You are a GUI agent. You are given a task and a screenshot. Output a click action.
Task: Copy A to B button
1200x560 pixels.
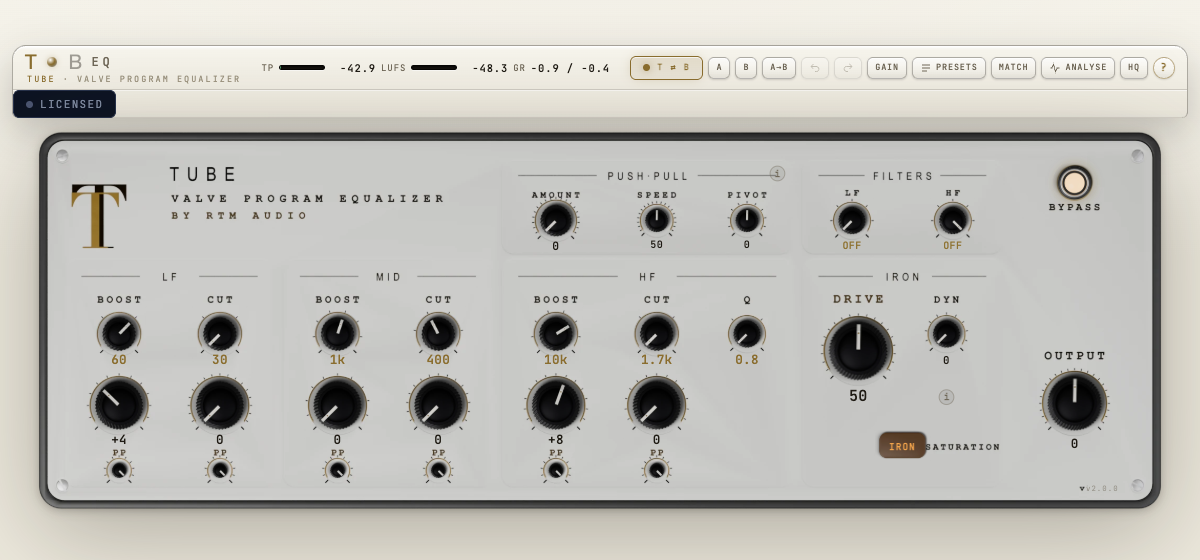779,68
